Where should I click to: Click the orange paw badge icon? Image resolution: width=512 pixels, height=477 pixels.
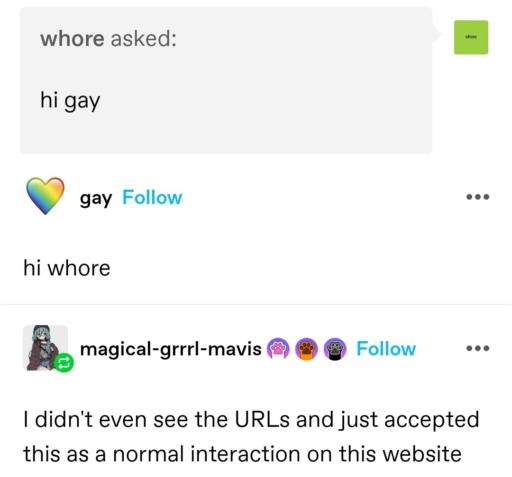click(307, 349)
